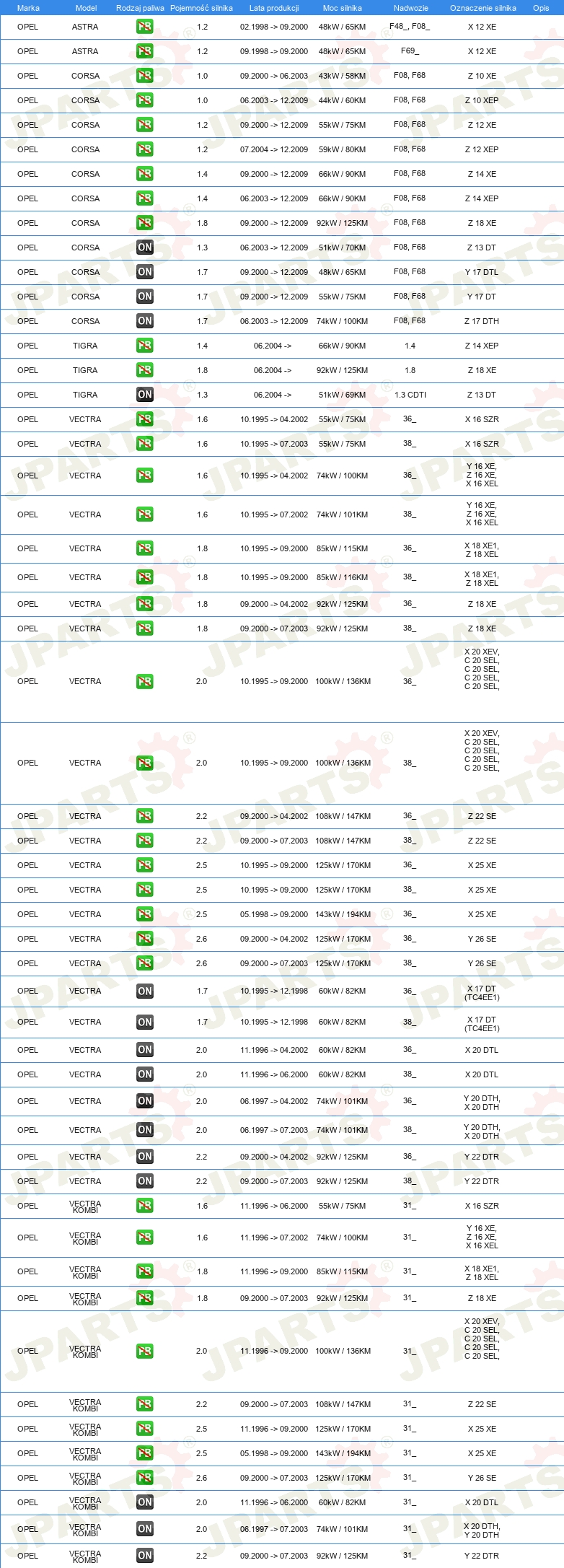Click the diesel ON icon for Corsa Z 17 DTH
This screenshot has width=564, height=1568.
[x=144, y=321]
